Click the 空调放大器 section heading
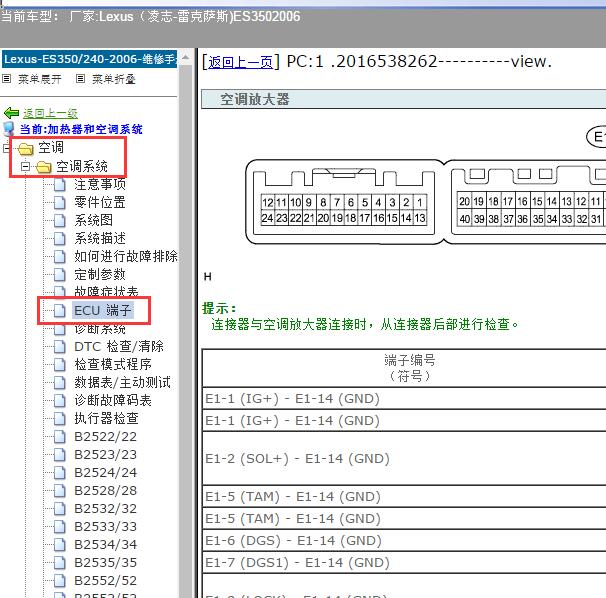Screen dimensions: 606x598 point(255,99)
